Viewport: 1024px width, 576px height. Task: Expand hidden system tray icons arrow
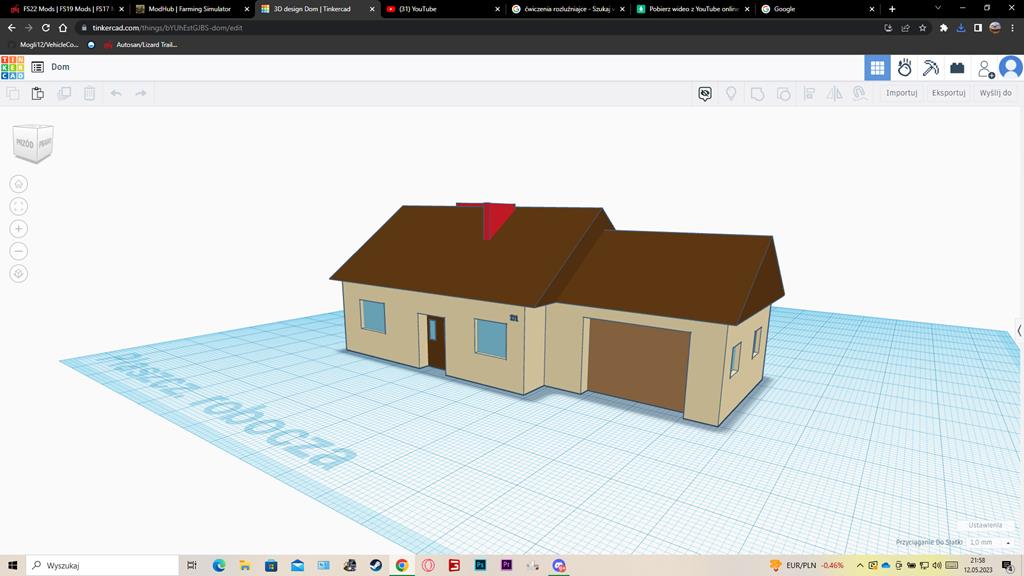tap(860, 566)
